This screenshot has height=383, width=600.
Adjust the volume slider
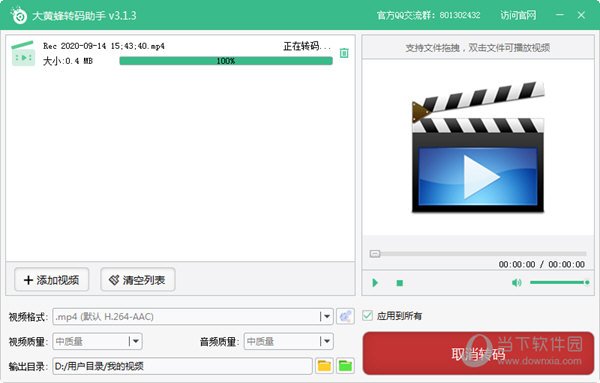(559, 282)
